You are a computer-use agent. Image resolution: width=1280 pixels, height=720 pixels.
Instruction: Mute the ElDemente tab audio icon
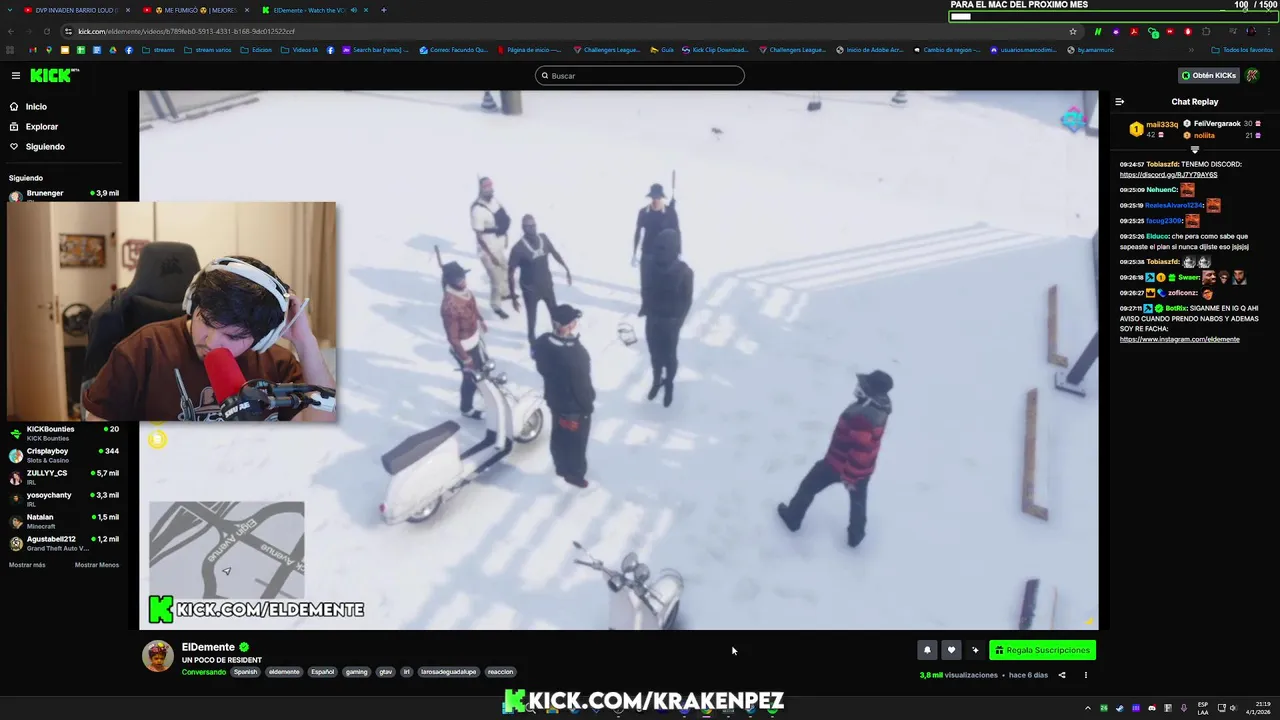[x=353, y=10]
